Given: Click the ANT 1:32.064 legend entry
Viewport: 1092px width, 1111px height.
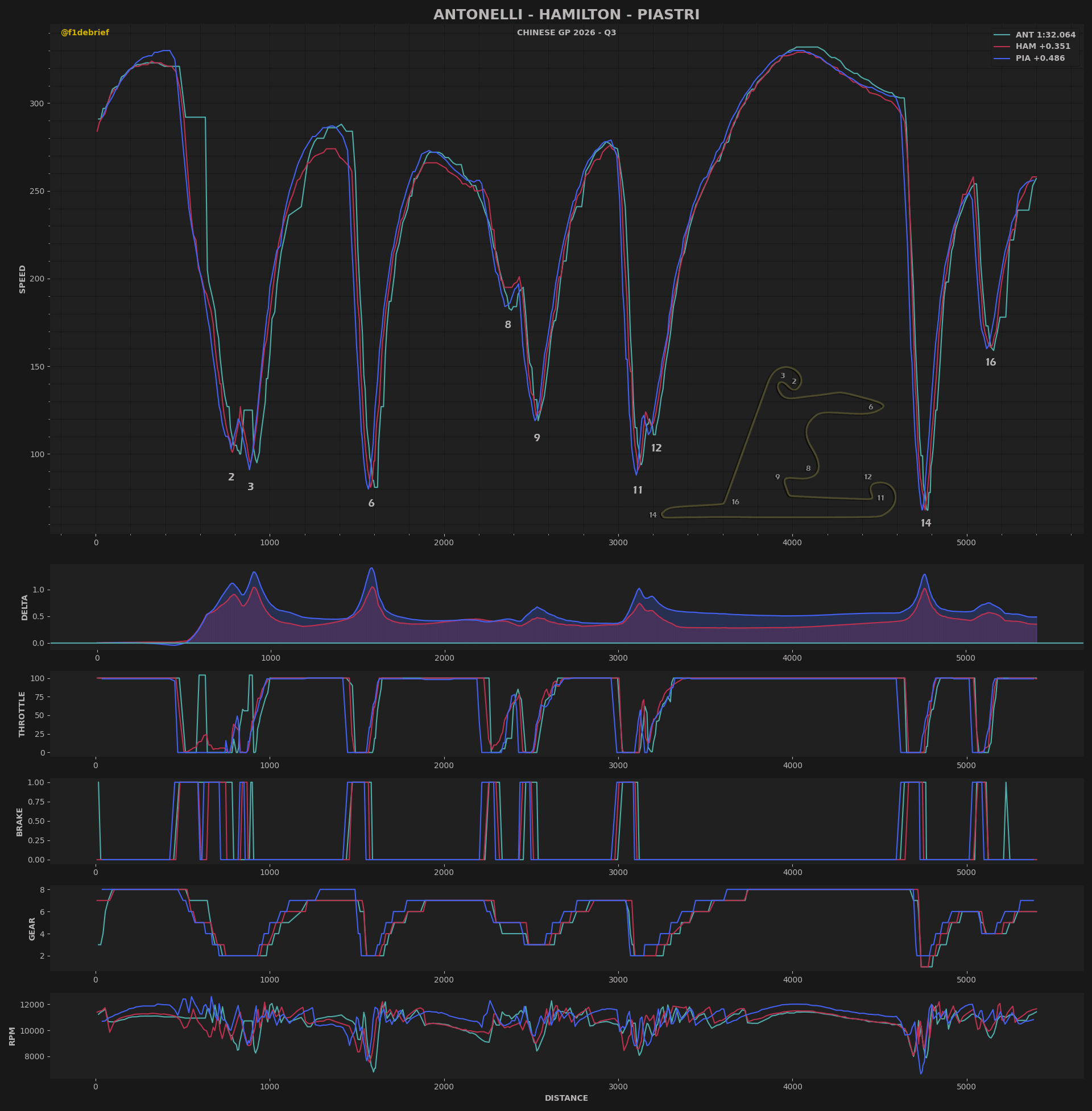Looking at the screenshot, I should 1045,35.
